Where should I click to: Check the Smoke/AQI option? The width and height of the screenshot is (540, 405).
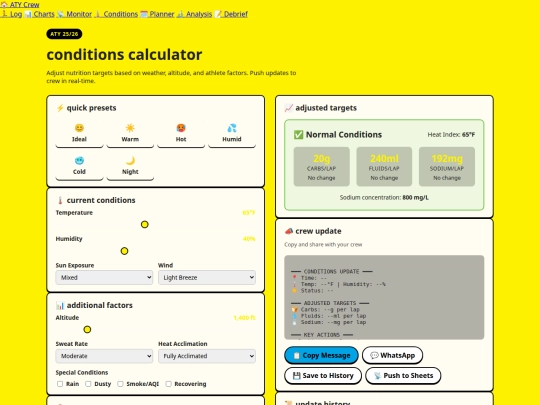(x=120, y=384)
